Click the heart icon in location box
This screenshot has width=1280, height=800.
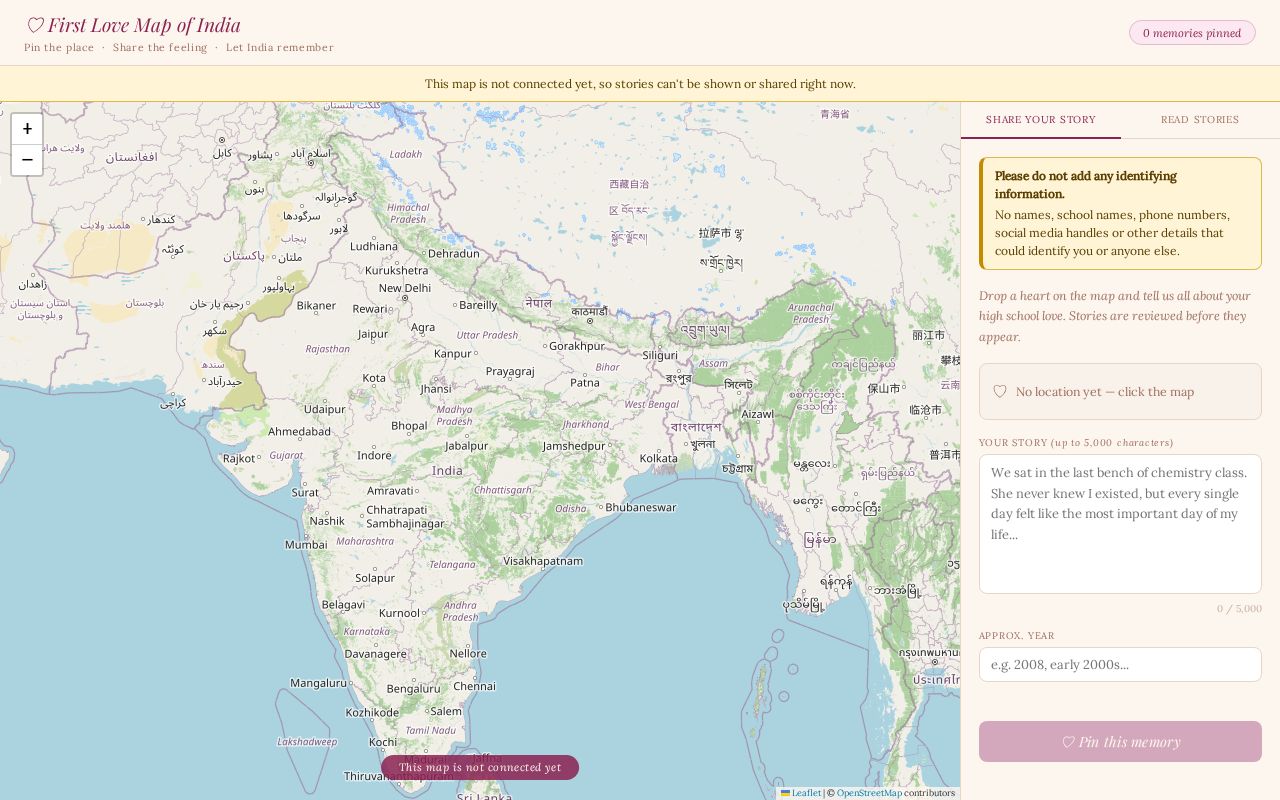[x=1000, y=392]
